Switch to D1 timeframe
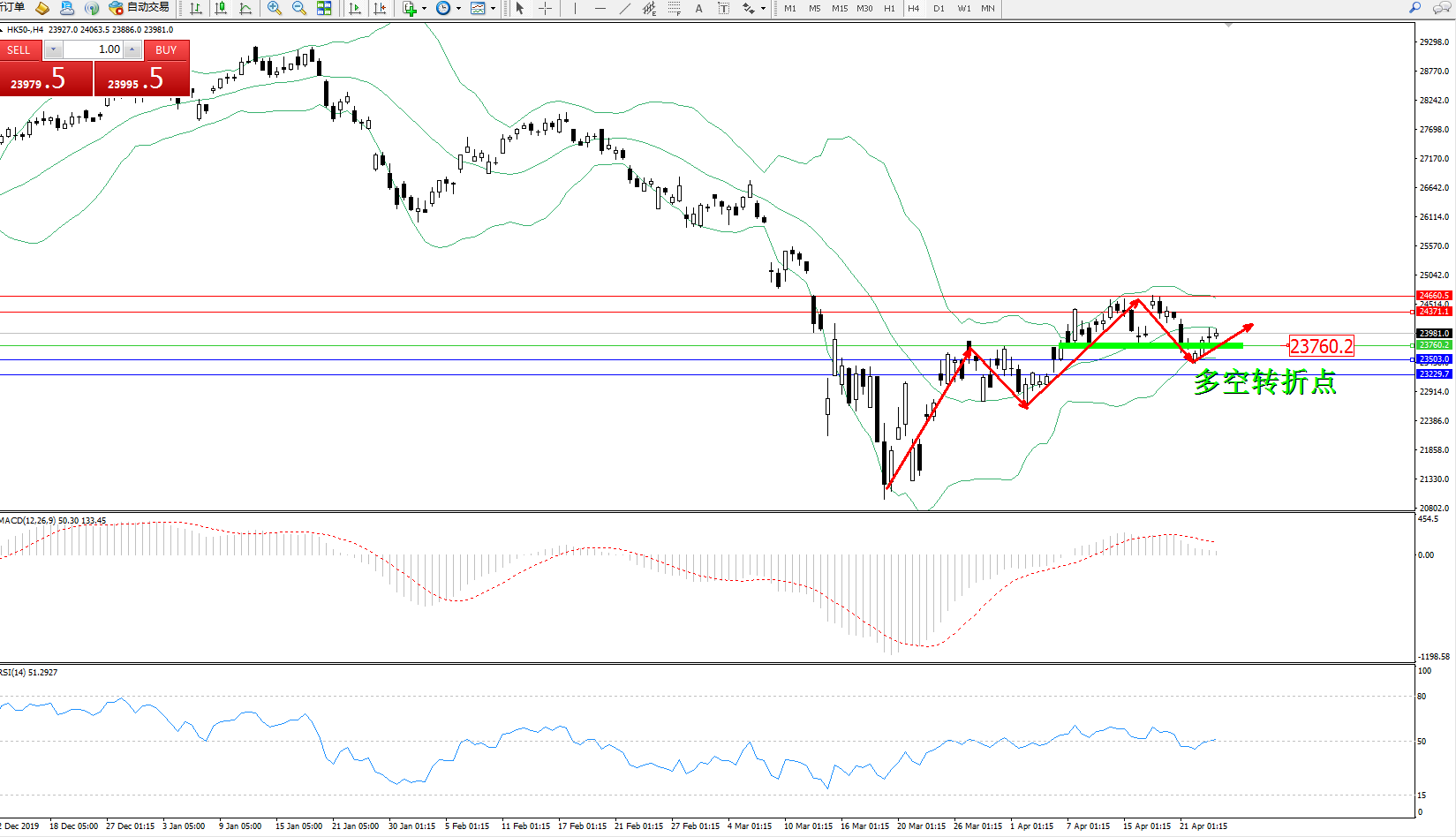The image size is (1456, 837). click(x=939, y=8)
